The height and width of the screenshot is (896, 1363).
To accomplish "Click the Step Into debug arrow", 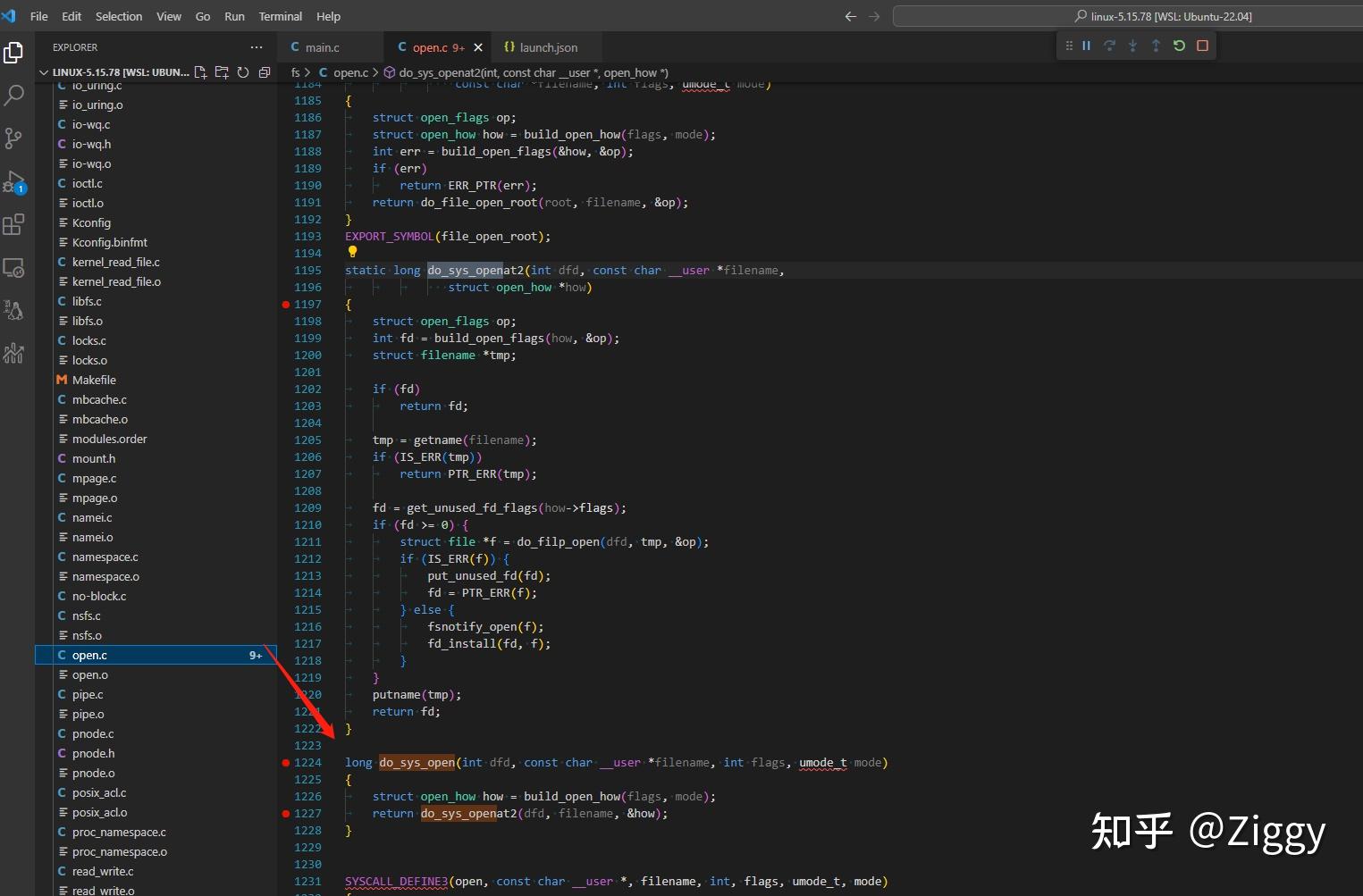I will [1132, 46].
